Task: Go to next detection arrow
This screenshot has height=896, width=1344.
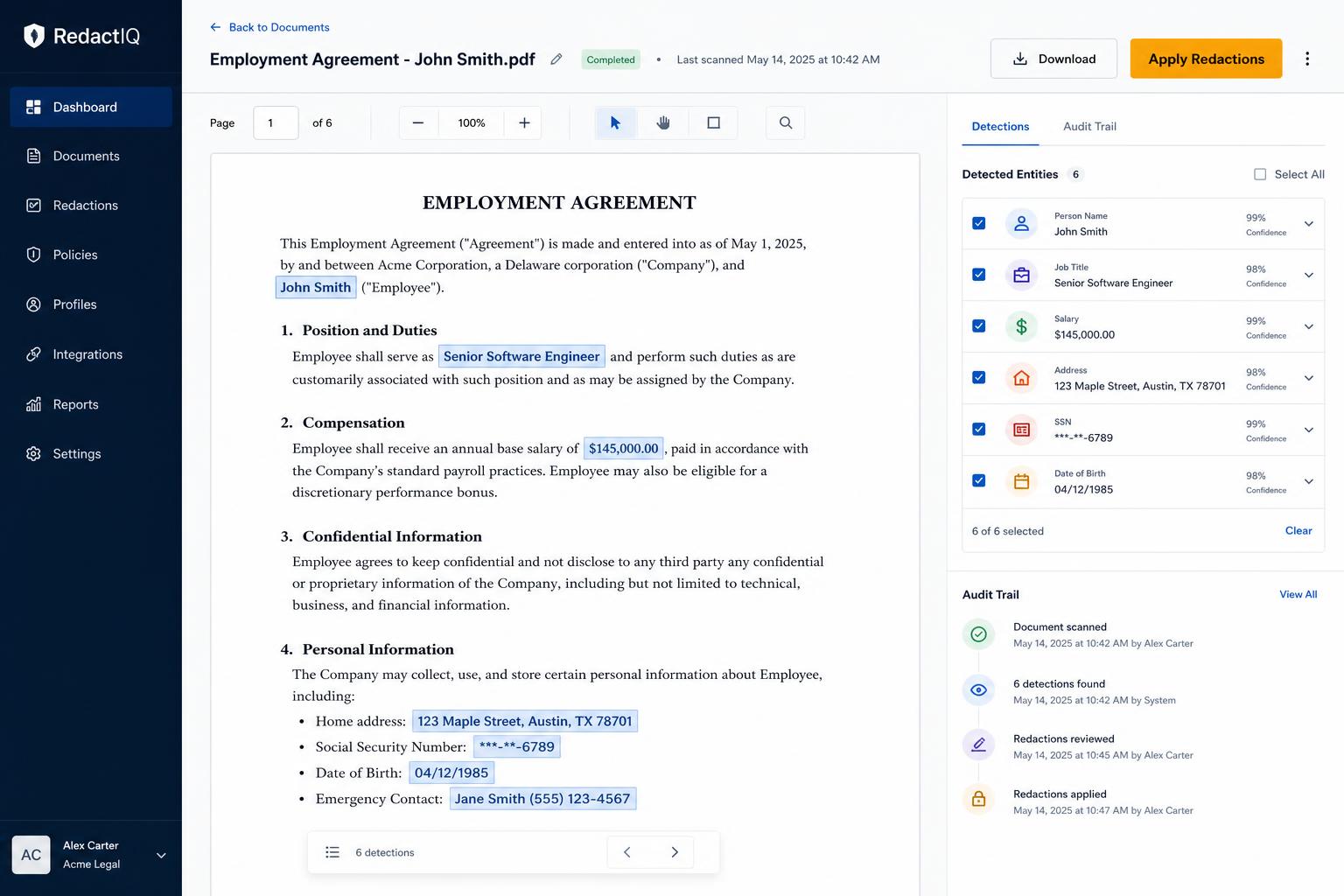Action: tap(675, 852)
